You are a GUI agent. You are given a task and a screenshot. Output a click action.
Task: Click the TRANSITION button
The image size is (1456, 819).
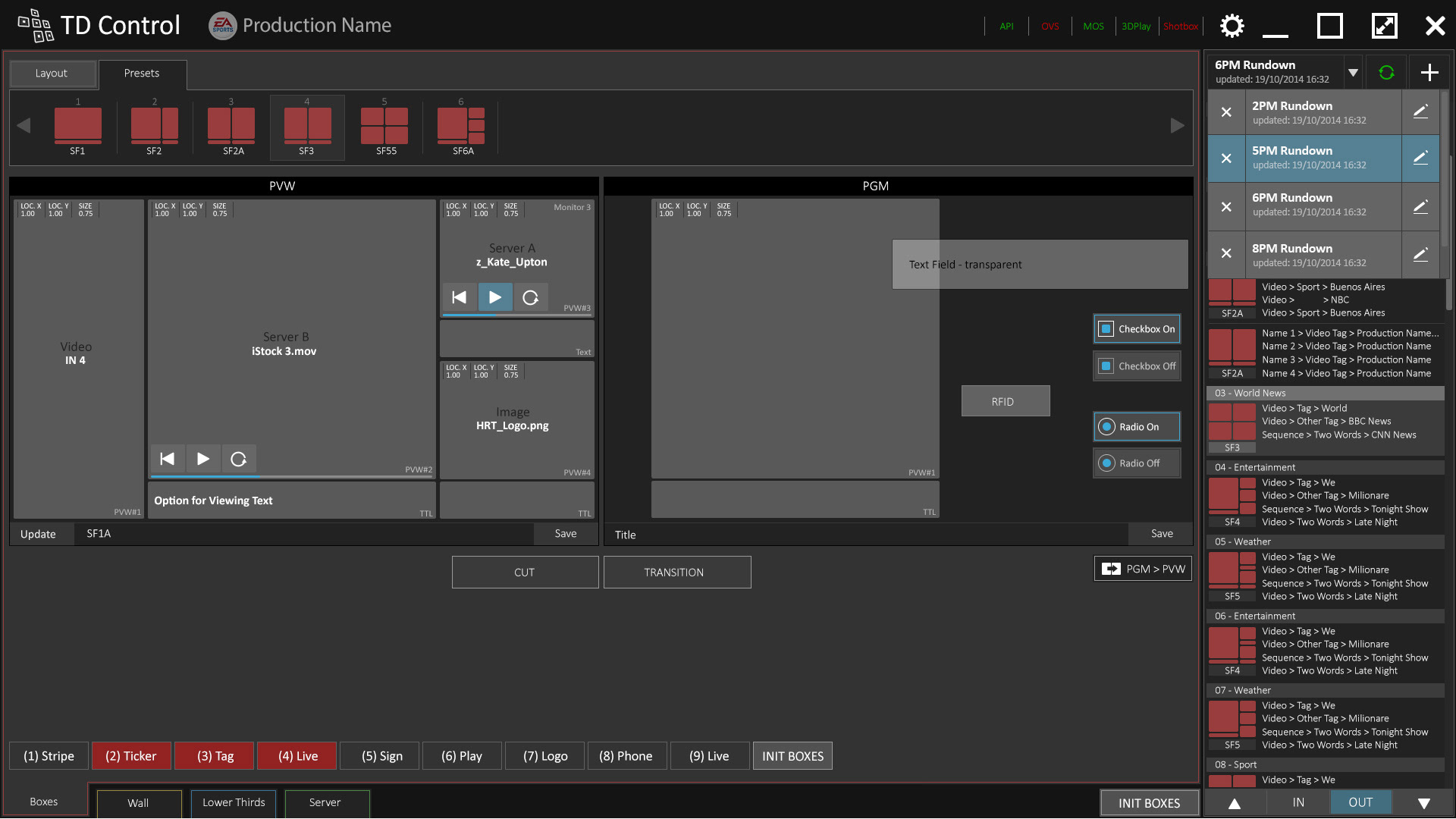pos(676,573)
